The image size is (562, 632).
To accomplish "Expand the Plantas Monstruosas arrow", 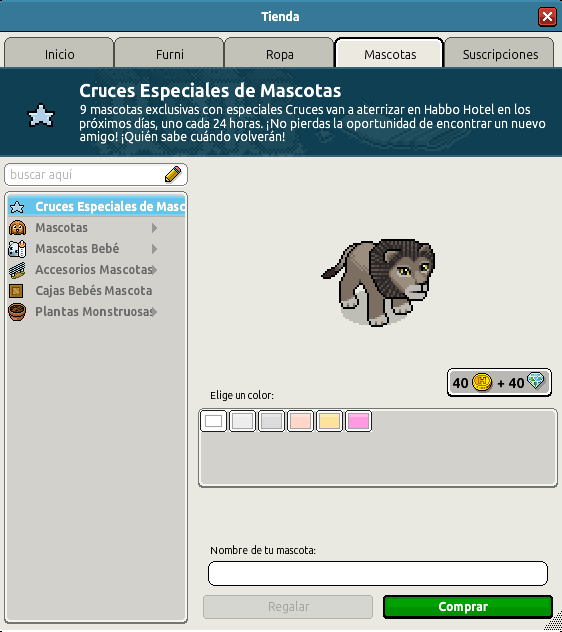I will 154,312.
